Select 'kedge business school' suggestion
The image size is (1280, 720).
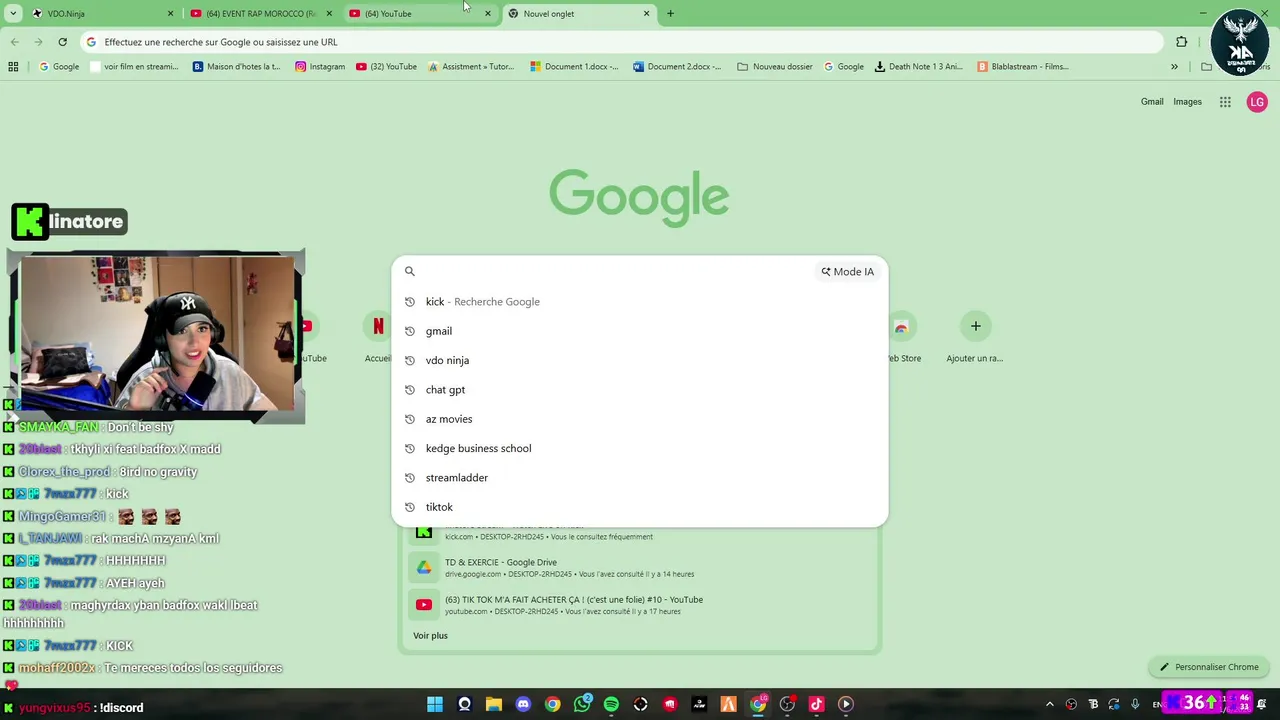(640, 448)
